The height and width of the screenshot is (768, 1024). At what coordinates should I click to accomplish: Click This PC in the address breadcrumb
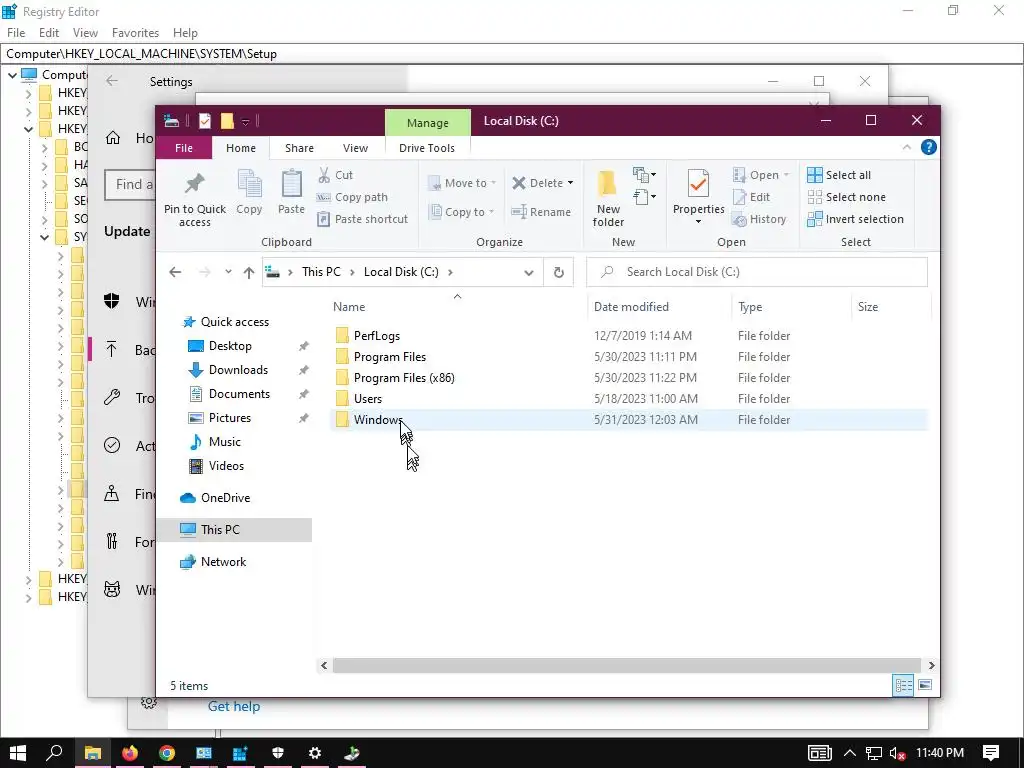[321, 272]
